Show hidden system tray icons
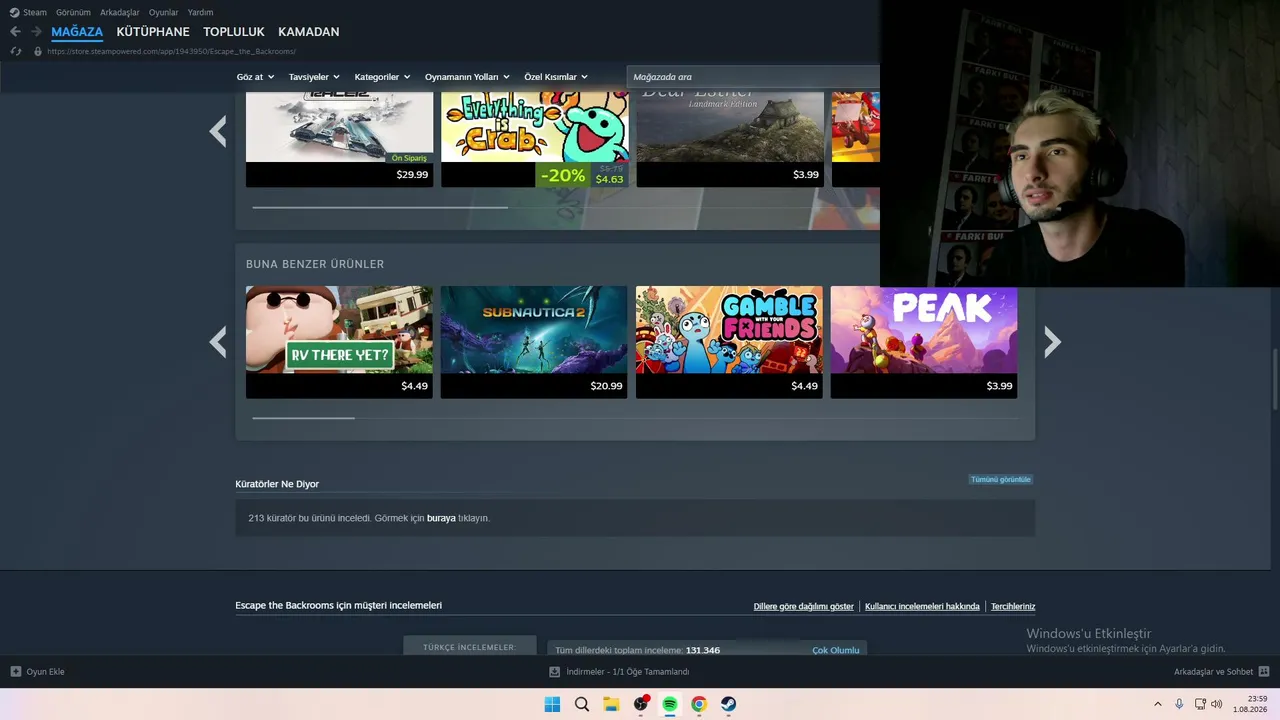The height and width of the screenshot is (720, 1280). point(1158,704)
